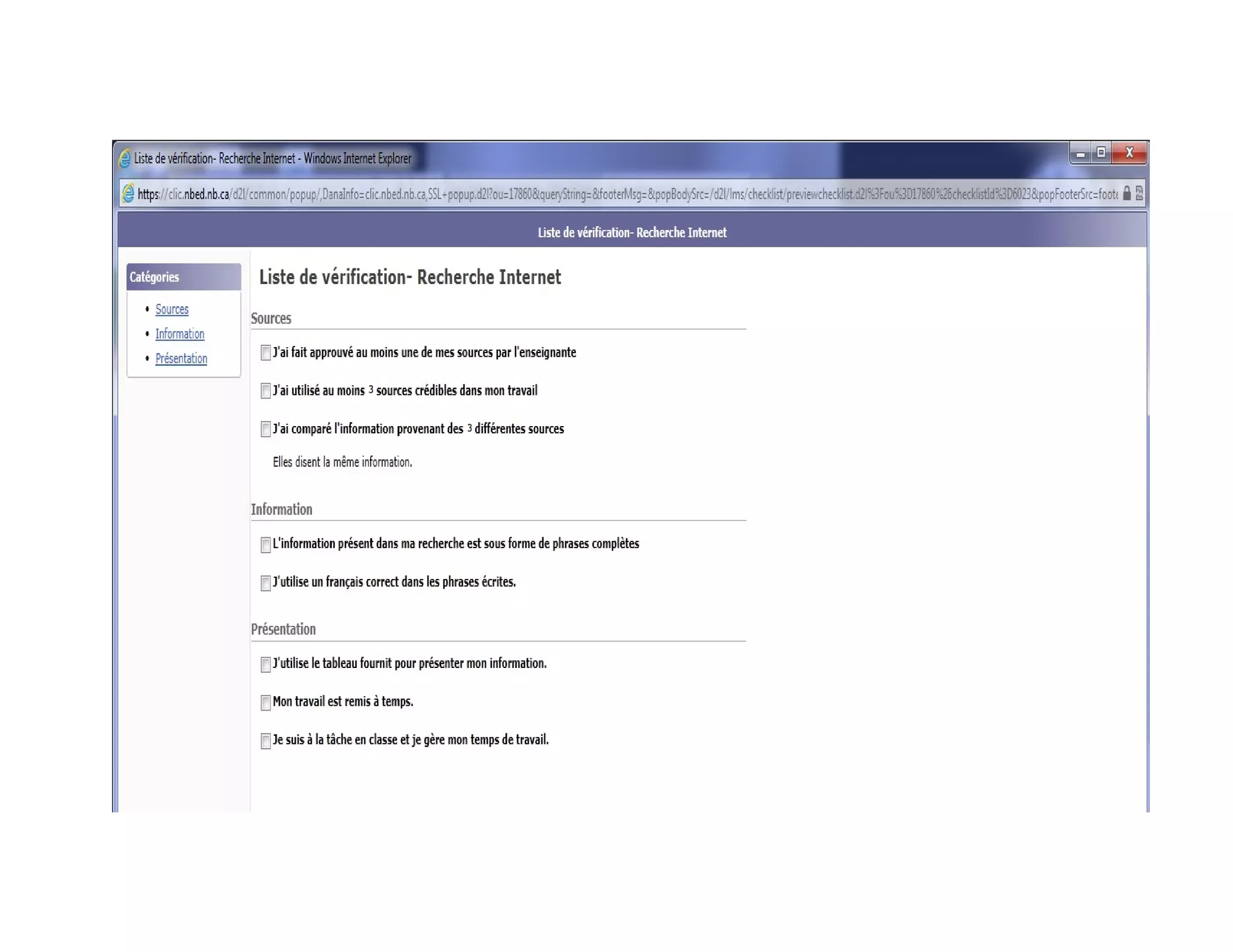Check "J'utilise le tableau fournit" box
The width and height of the screenshot is (1233, 952).
pyautogui.click(x=266, y=664)
